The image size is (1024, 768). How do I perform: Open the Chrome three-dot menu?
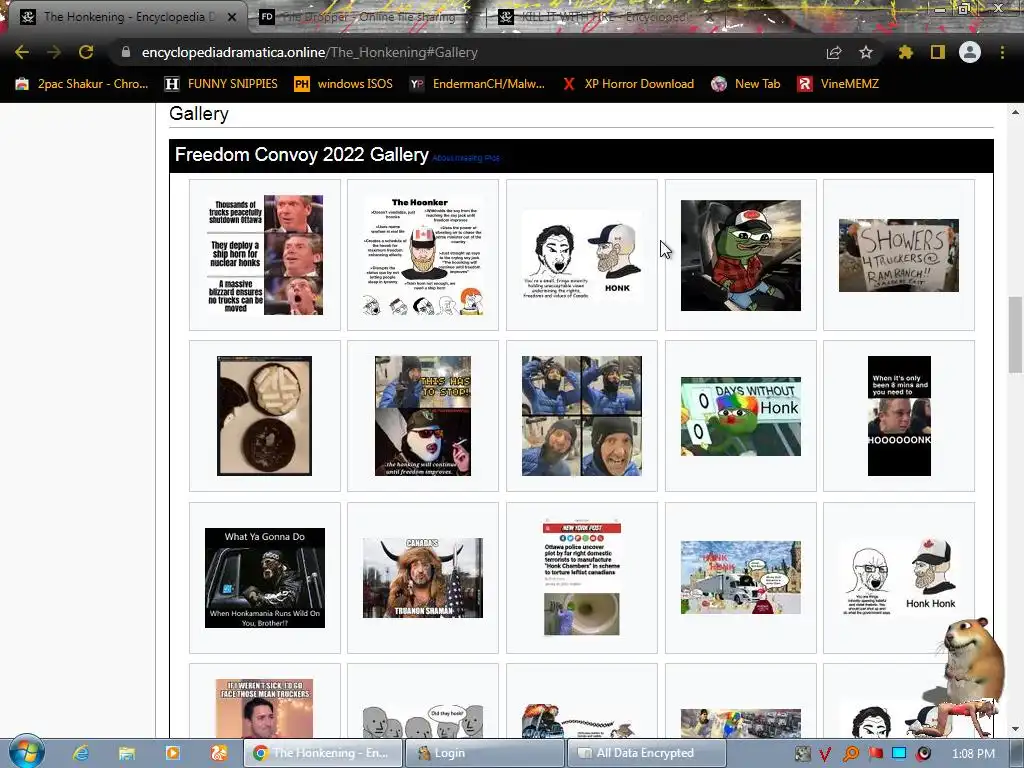[1002, 52]
